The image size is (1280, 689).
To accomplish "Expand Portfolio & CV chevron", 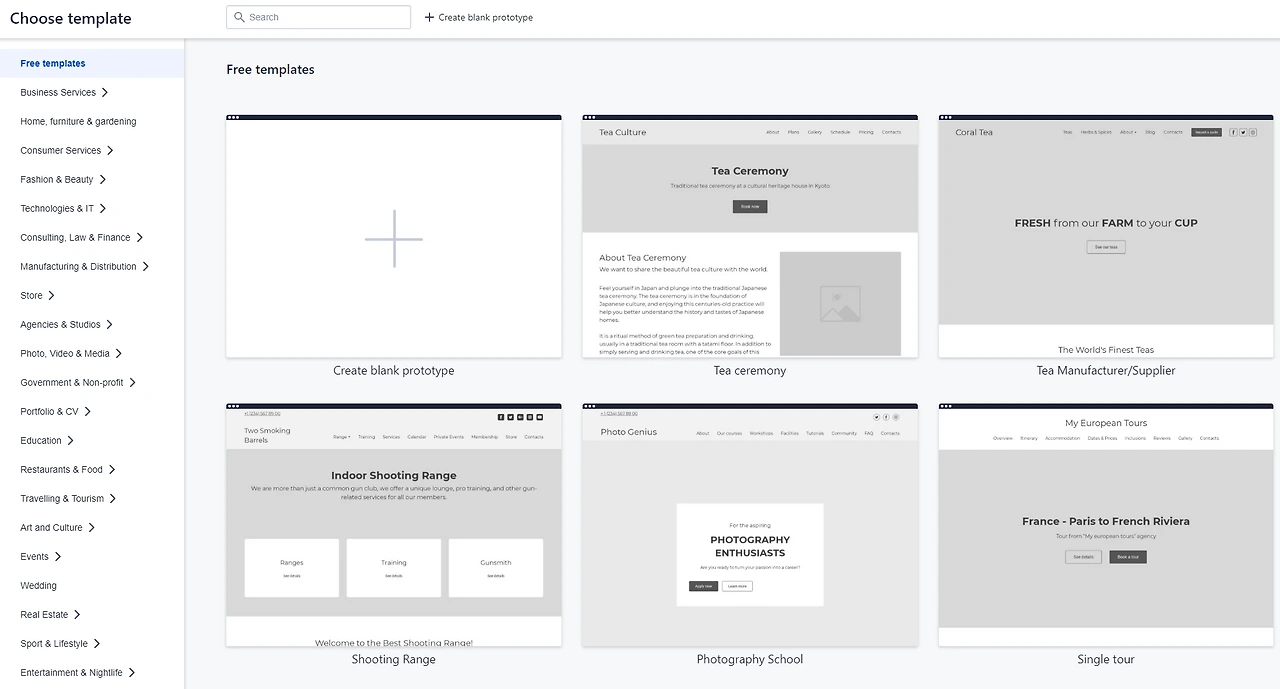I will 88,411.
